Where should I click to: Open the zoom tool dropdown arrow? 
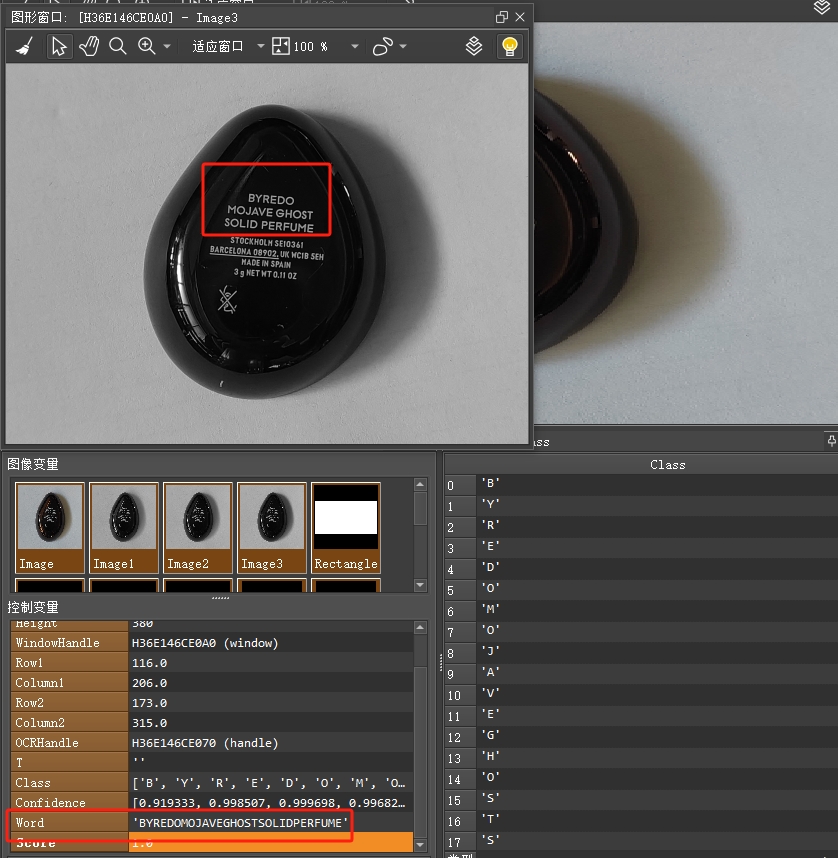pos(167,47)
